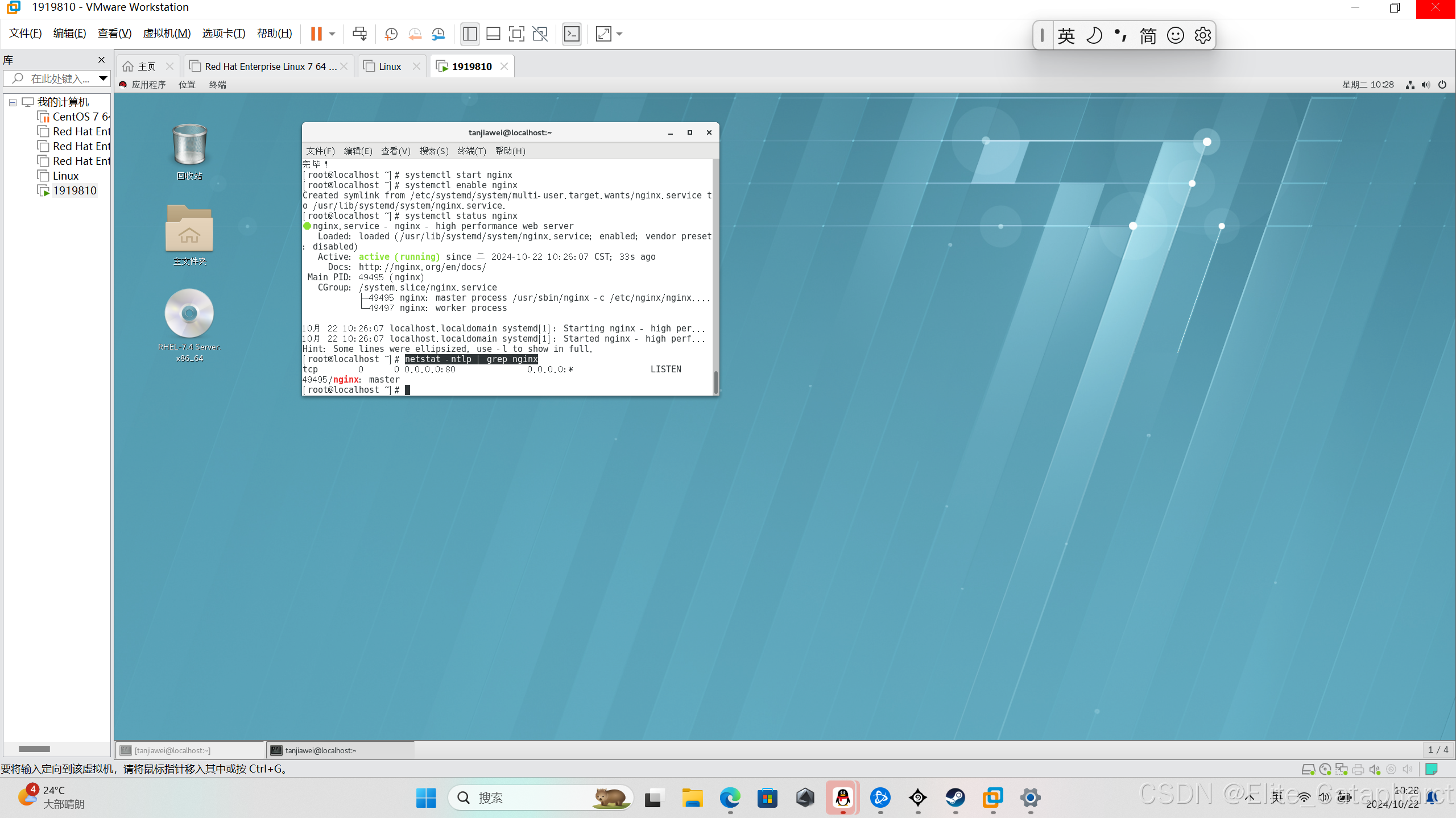Open the QQ penguin taskbar app
The width and height of the screenshot is (1456, 818).
point(842,798)
